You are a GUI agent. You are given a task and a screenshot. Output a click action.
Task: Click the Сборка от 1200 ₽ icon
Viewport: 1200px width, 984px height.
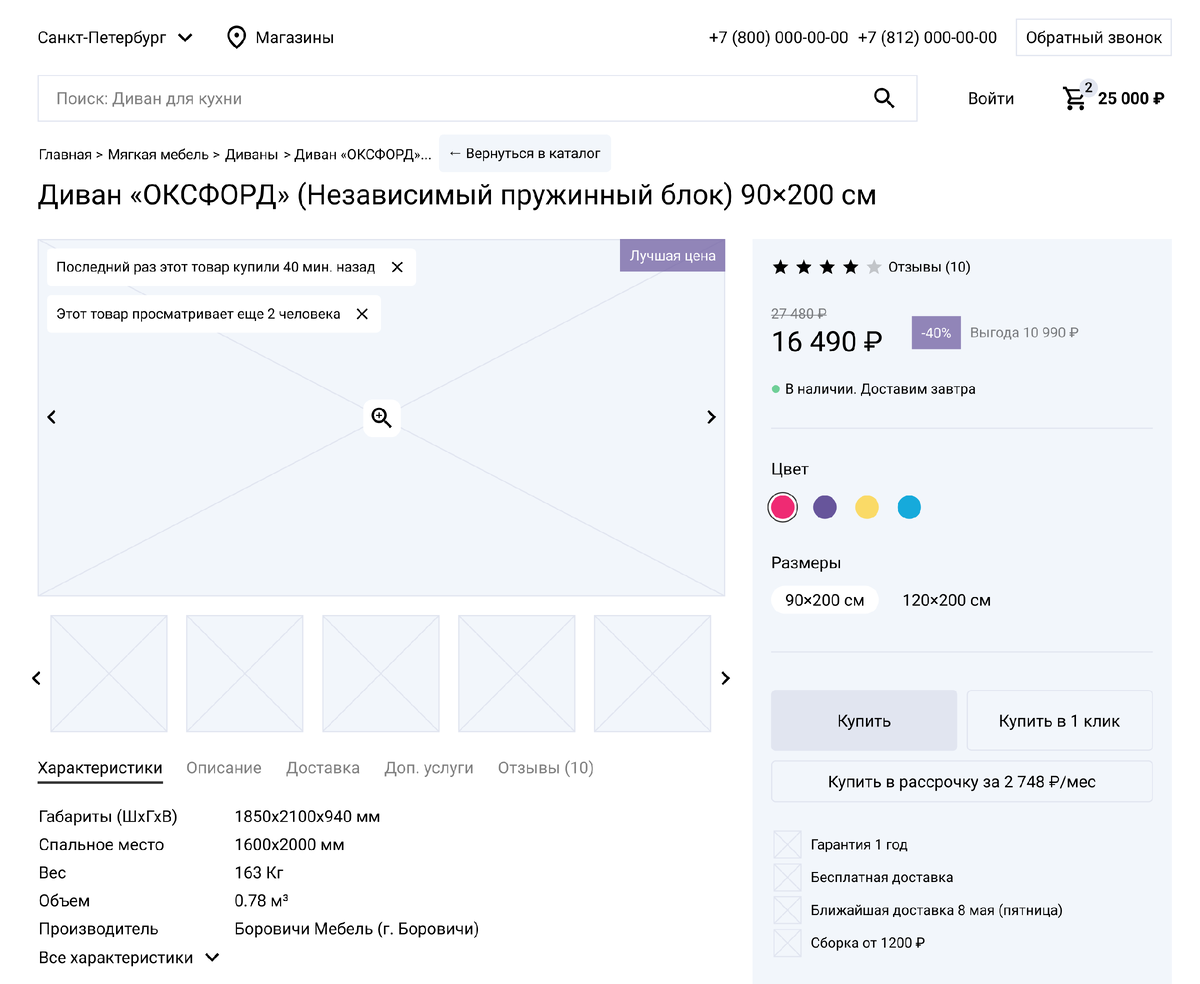(787, 943)
